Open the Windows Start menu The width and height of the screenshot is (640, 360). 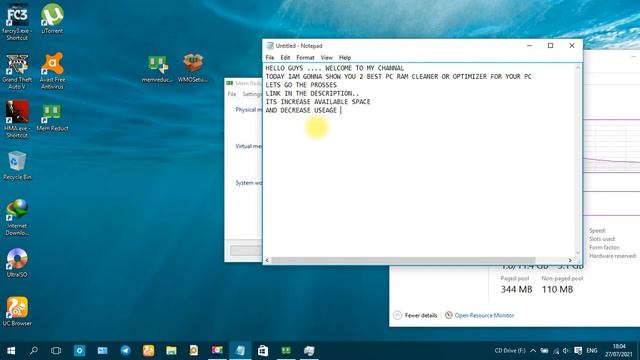pyautogui.click(x=11, y=351)
